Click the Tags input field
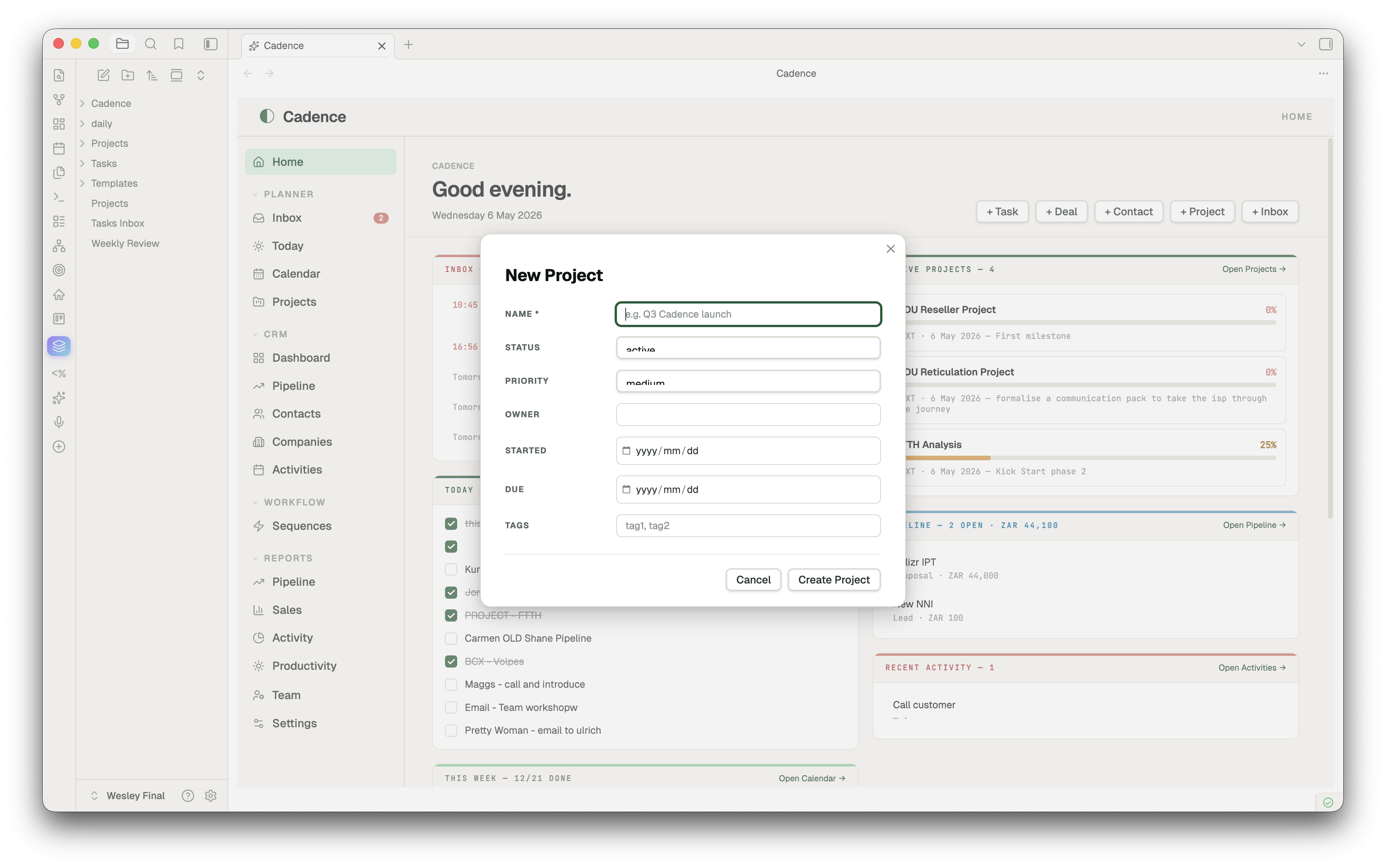The width and height of the screenshot is (1386, 868). point(748,525)
